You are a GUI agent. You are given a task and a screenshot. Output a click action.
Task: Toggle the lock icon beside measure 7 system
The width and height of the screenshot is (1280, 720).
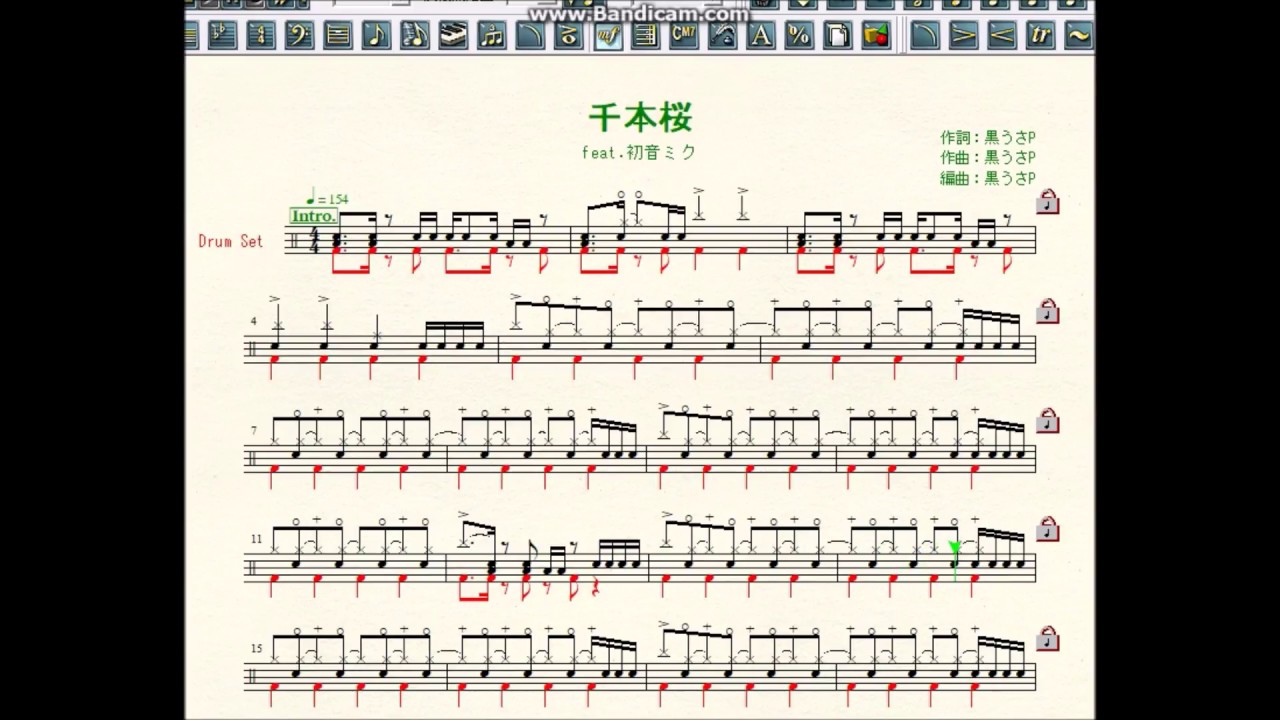pos(1047,419)
